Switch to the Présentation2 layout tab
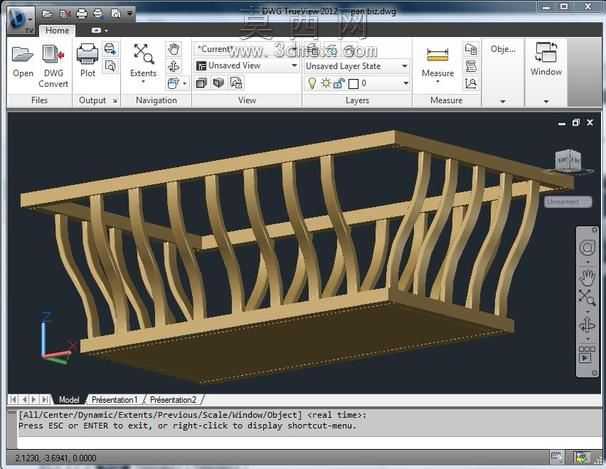This screenshot has height=469, width=606. pyautogui.click(x=173, y=399)
